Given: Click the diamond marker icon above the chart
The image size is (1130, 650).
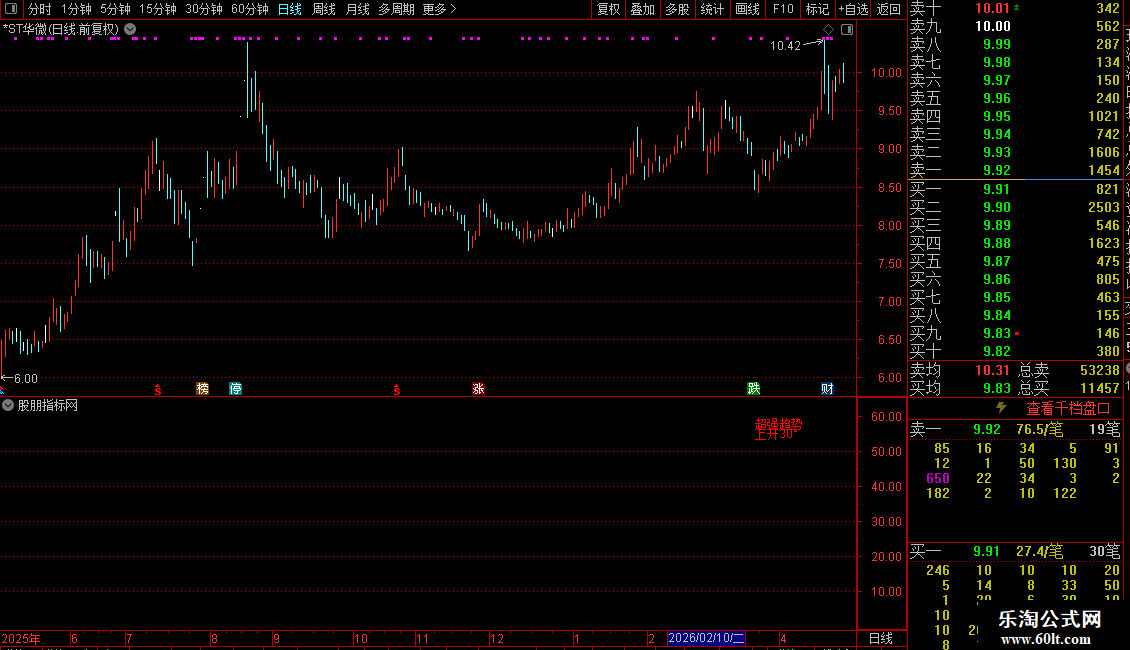Looking at the screenshot, I should (828, 30).
